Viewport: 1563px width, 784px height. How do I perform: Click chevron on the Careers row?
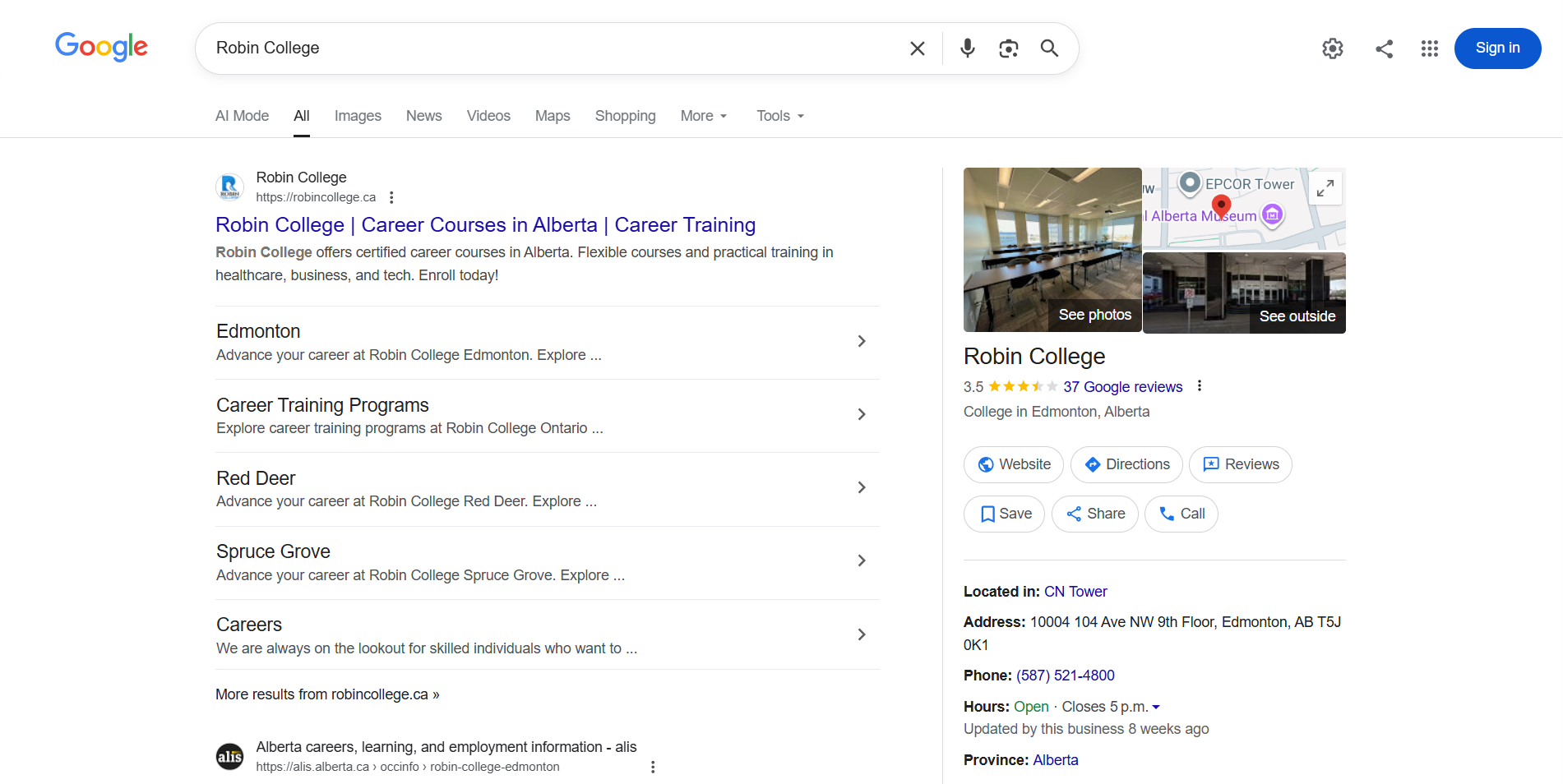pyautogui.click(x=862, y=634)
